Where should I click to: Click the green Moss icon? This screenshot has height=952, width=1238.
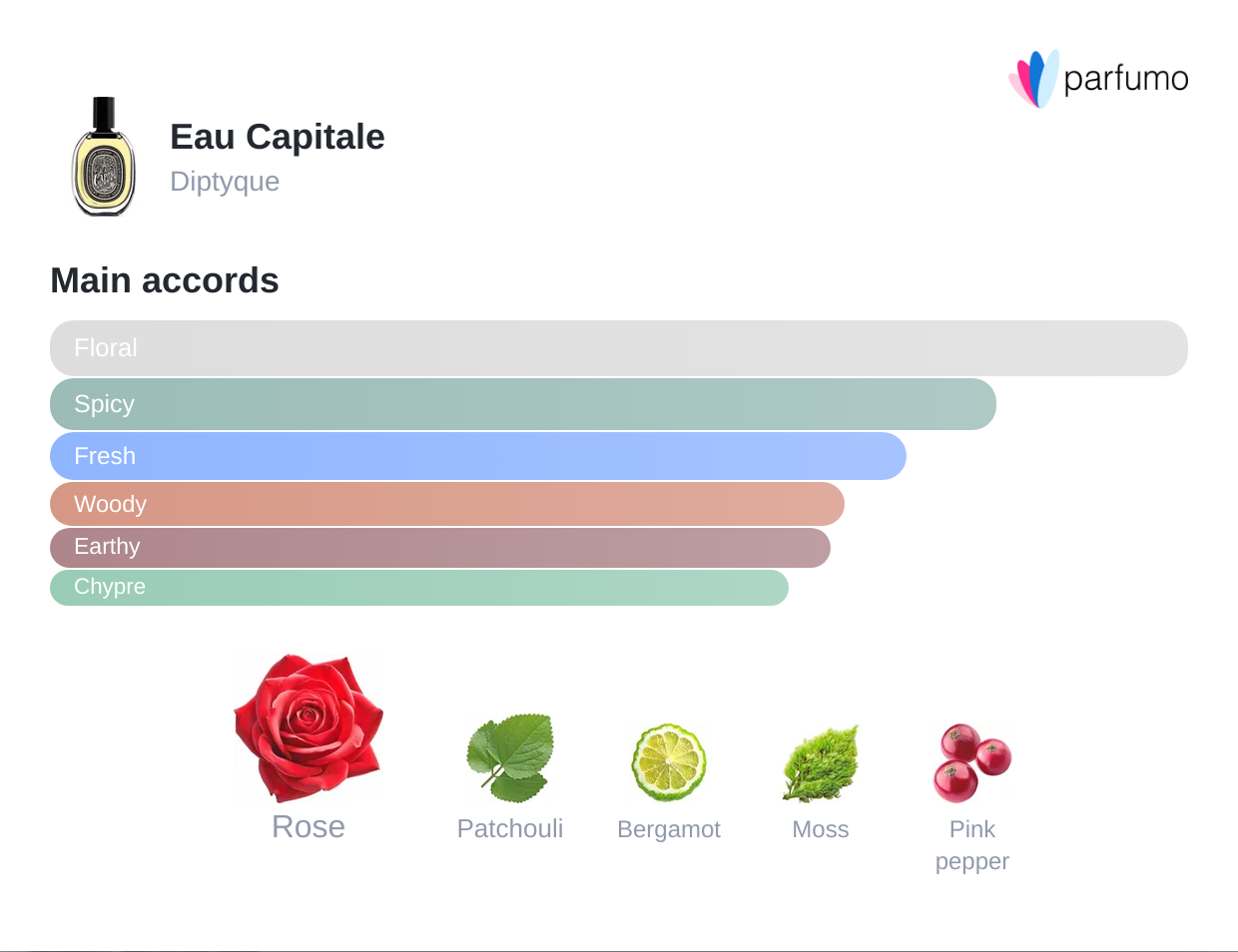(821, 763)
